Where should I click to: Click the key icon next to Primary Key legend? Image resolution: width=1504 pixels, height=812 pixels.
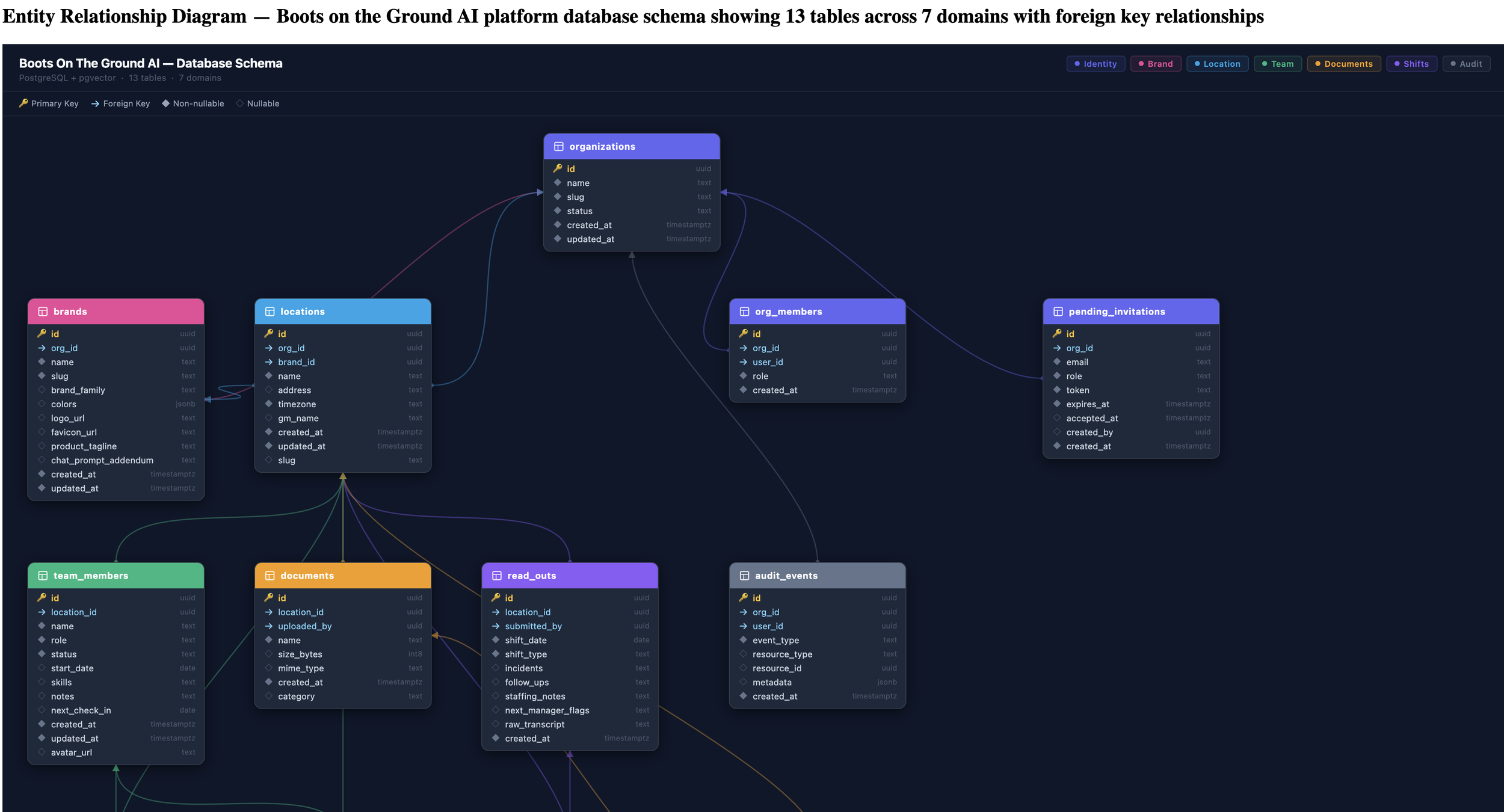click(x=23, y=103)
